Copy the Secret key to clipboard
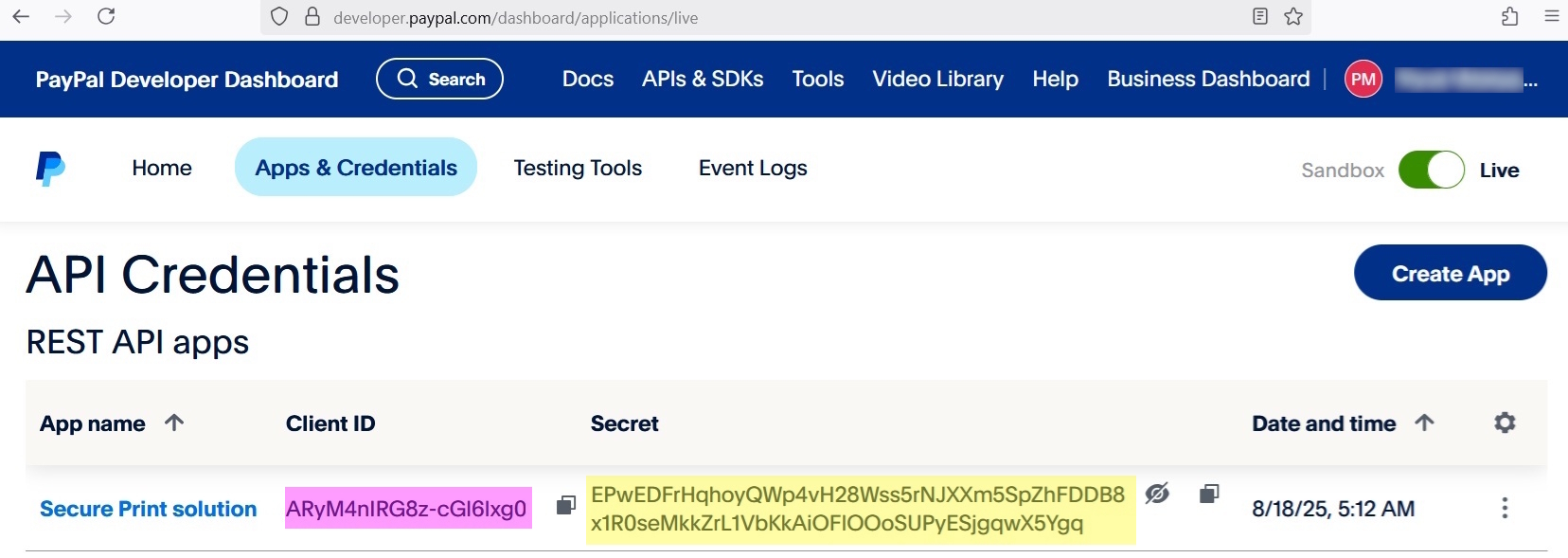The image size is (1568, 558). click(1208, 494)
